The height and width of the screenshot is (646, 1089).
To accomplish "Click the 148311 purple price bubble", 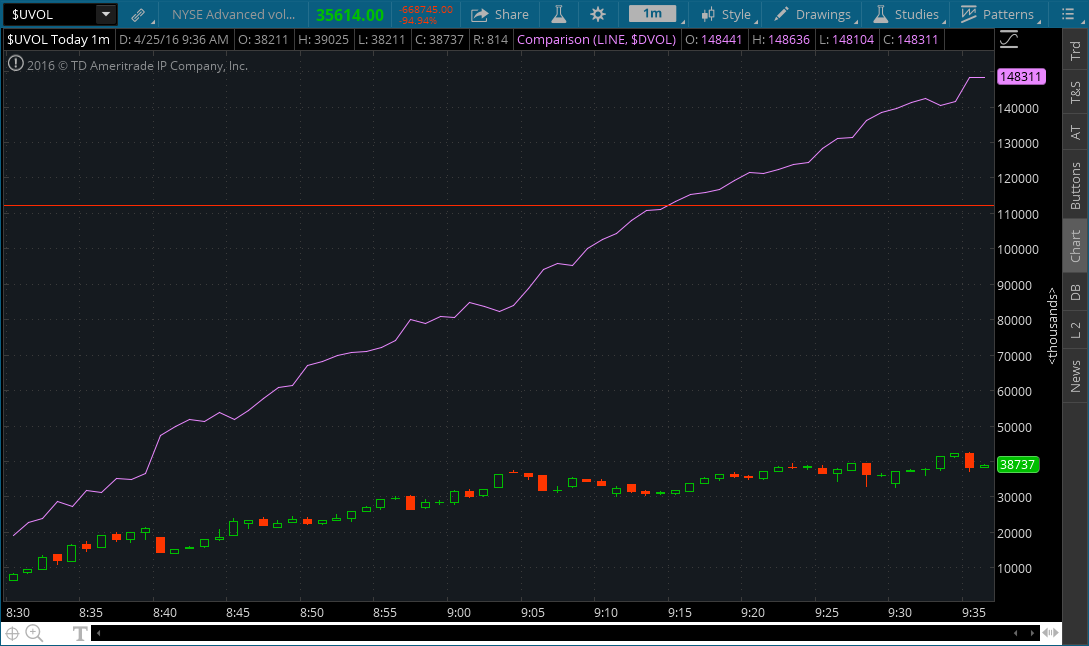I will pyautogui.click(x=1021, y=76).
